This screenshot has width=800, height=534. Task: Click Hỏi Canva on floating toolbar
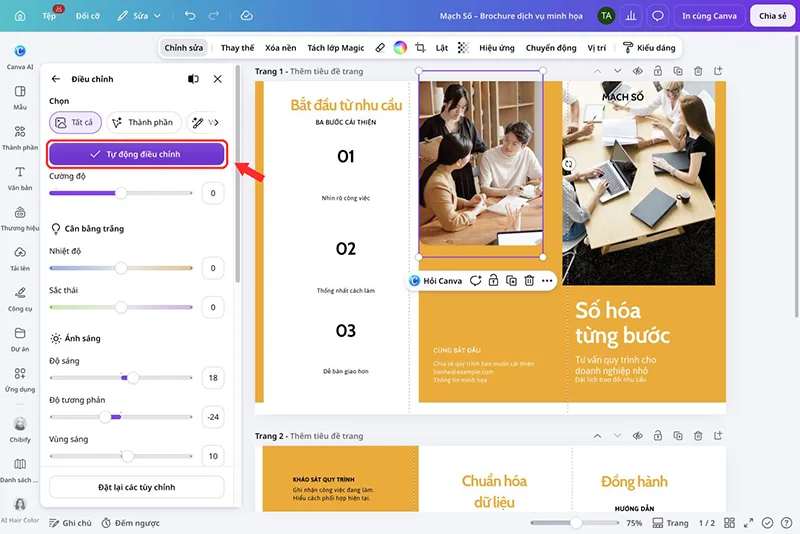436,281
